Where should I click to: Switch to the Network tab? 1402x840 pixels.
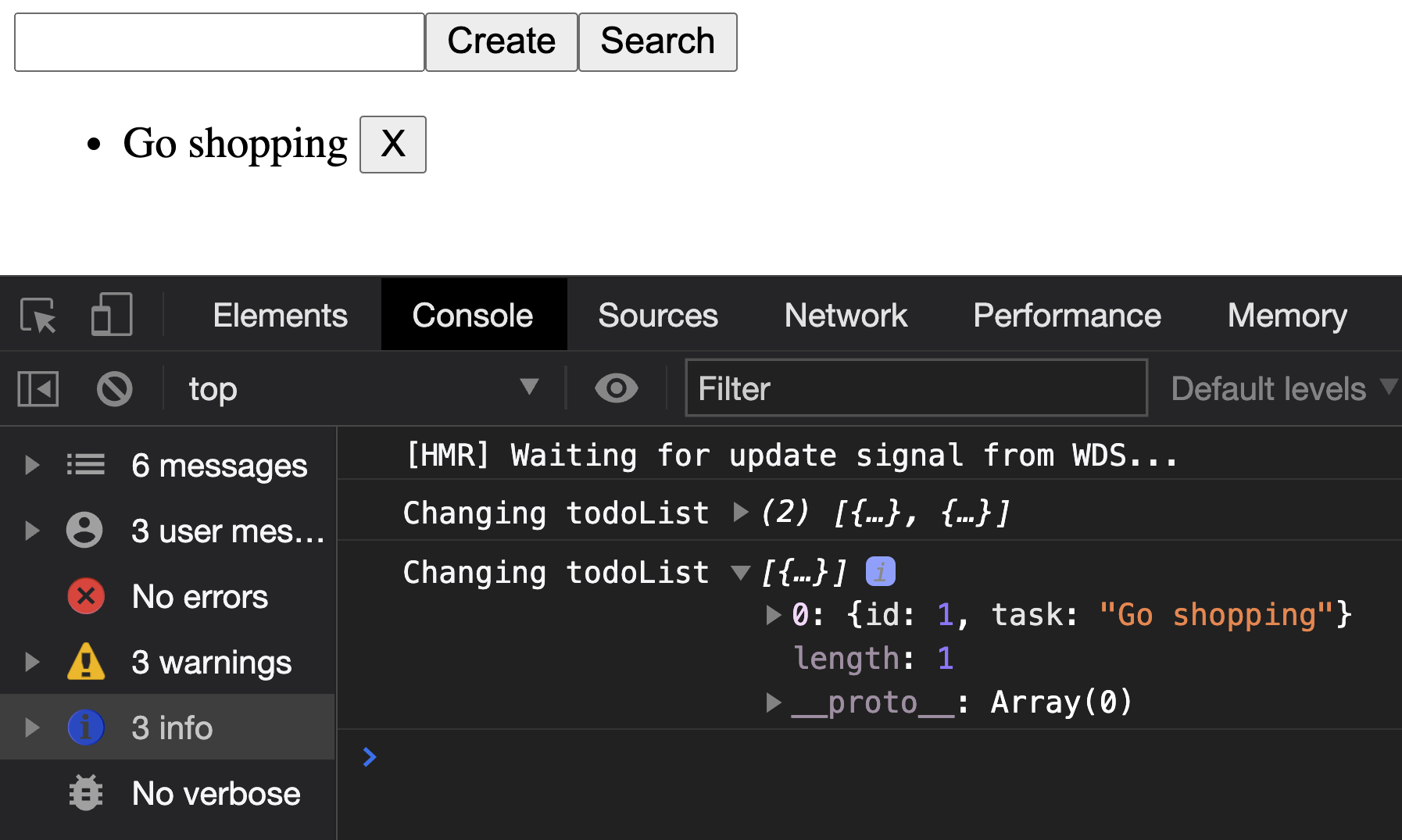click(x=845, y=316)
